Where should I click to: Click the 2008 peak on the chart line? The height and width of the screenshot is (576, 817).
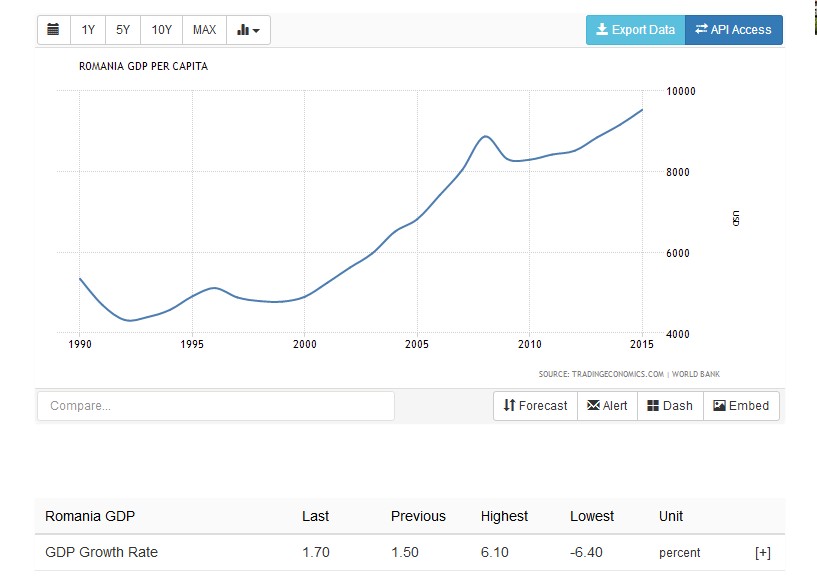[485, 136]
